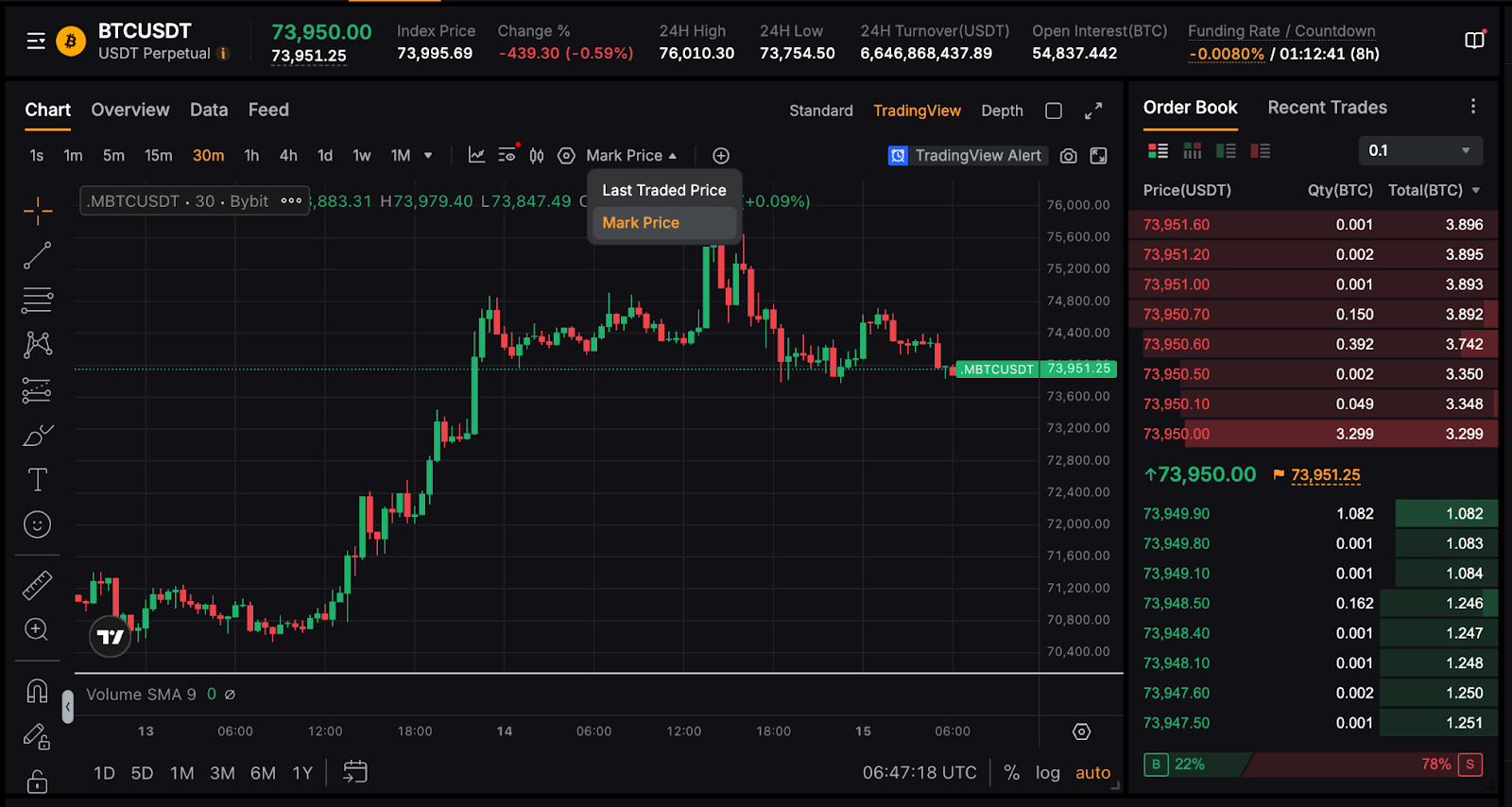Screen dimensions: 1512x807
Task: Click the go-to-date calendar icon
Action: click(355, 772)
